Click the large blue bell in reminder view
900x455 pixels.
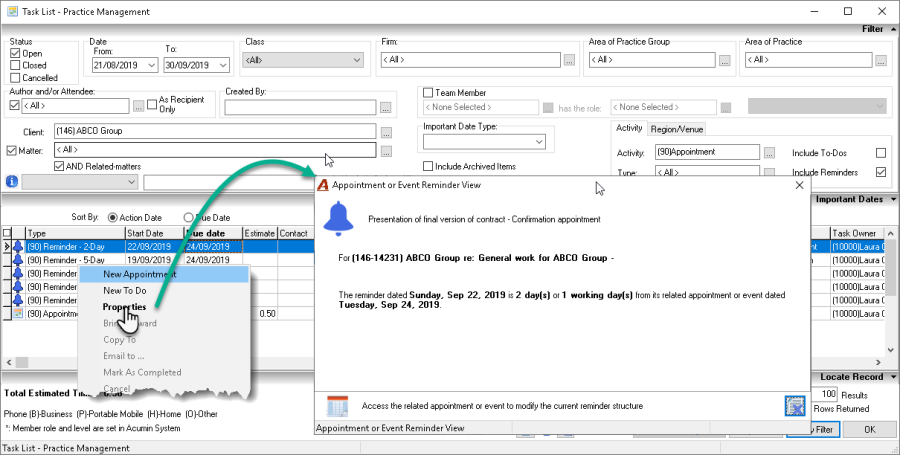[x=339, y=219]
